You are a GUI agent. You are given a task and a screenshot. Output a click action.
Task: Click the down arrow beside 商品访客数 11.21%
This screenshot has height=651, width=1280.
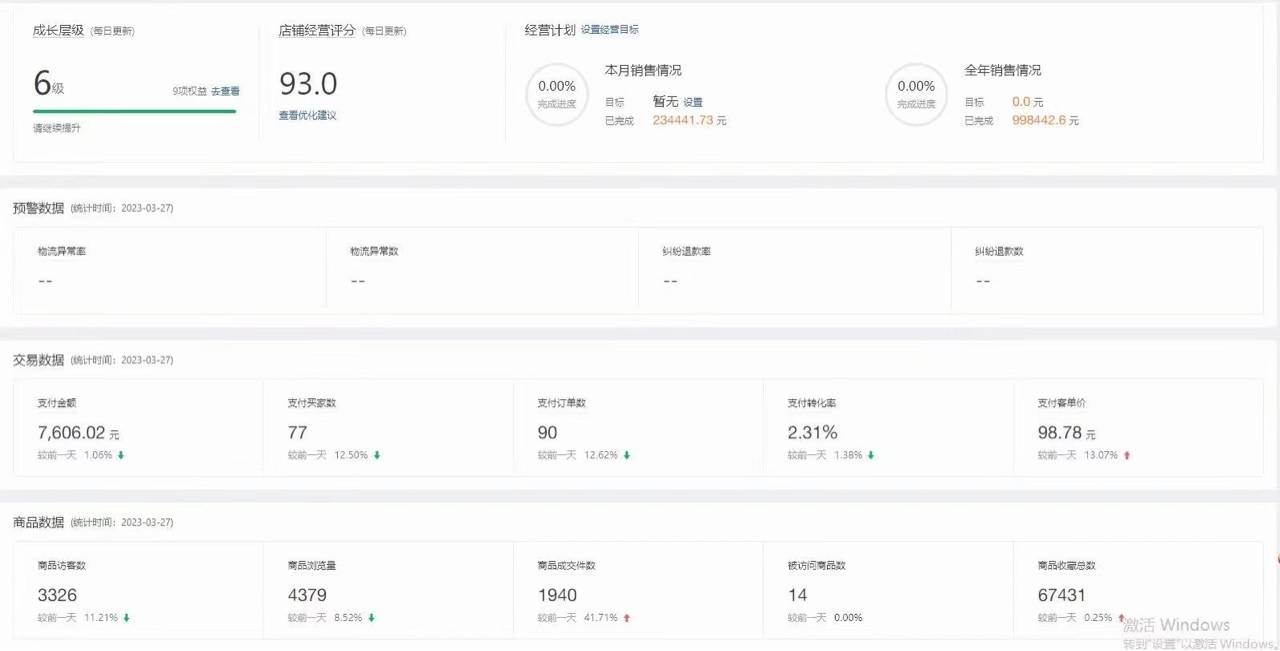click(x=127, y=618)
